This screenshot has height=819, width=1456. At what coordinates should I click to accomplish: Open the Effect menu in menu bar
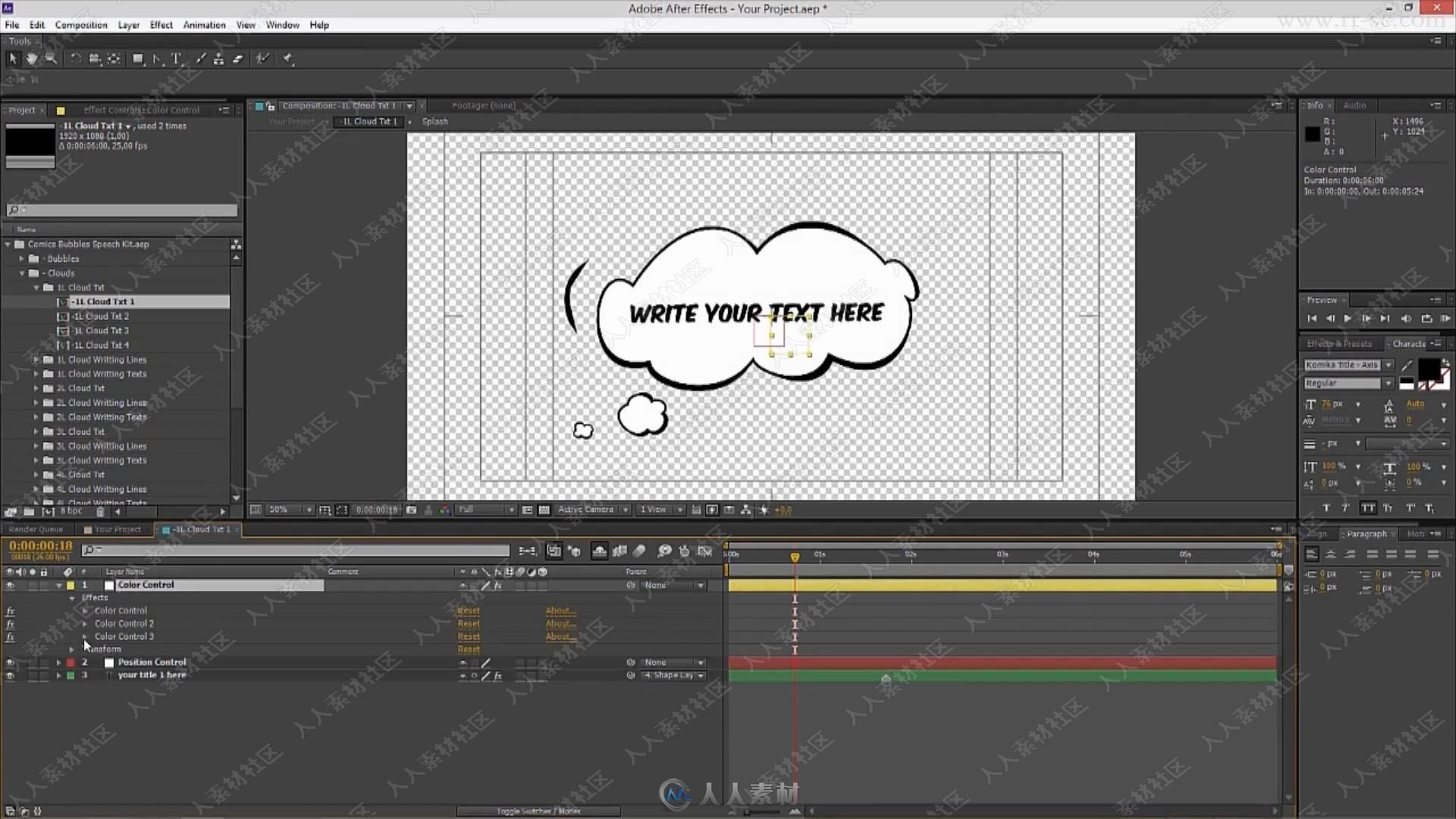coord(161,25)
